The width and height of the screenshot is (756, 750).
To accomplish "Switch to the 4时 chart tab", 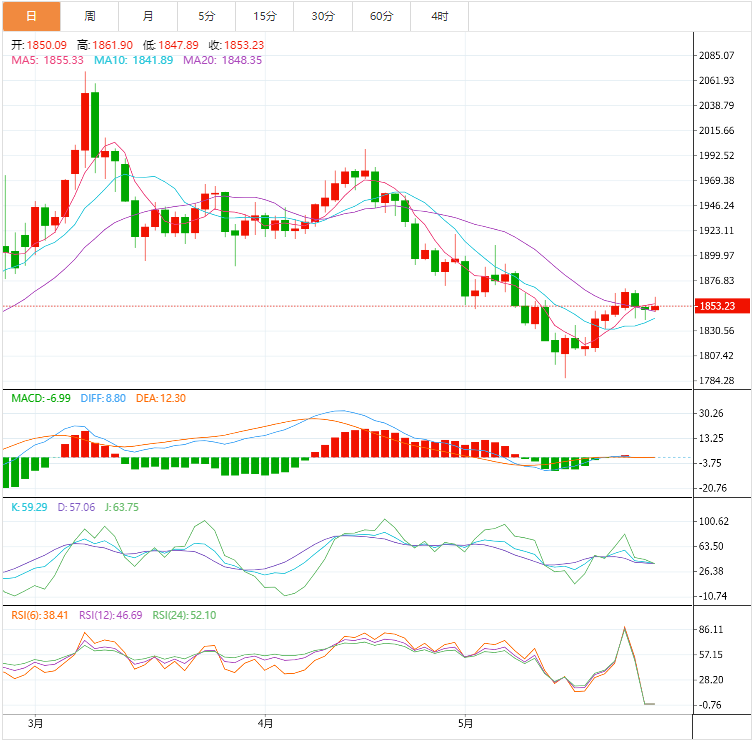I will [x=440, y=16].
